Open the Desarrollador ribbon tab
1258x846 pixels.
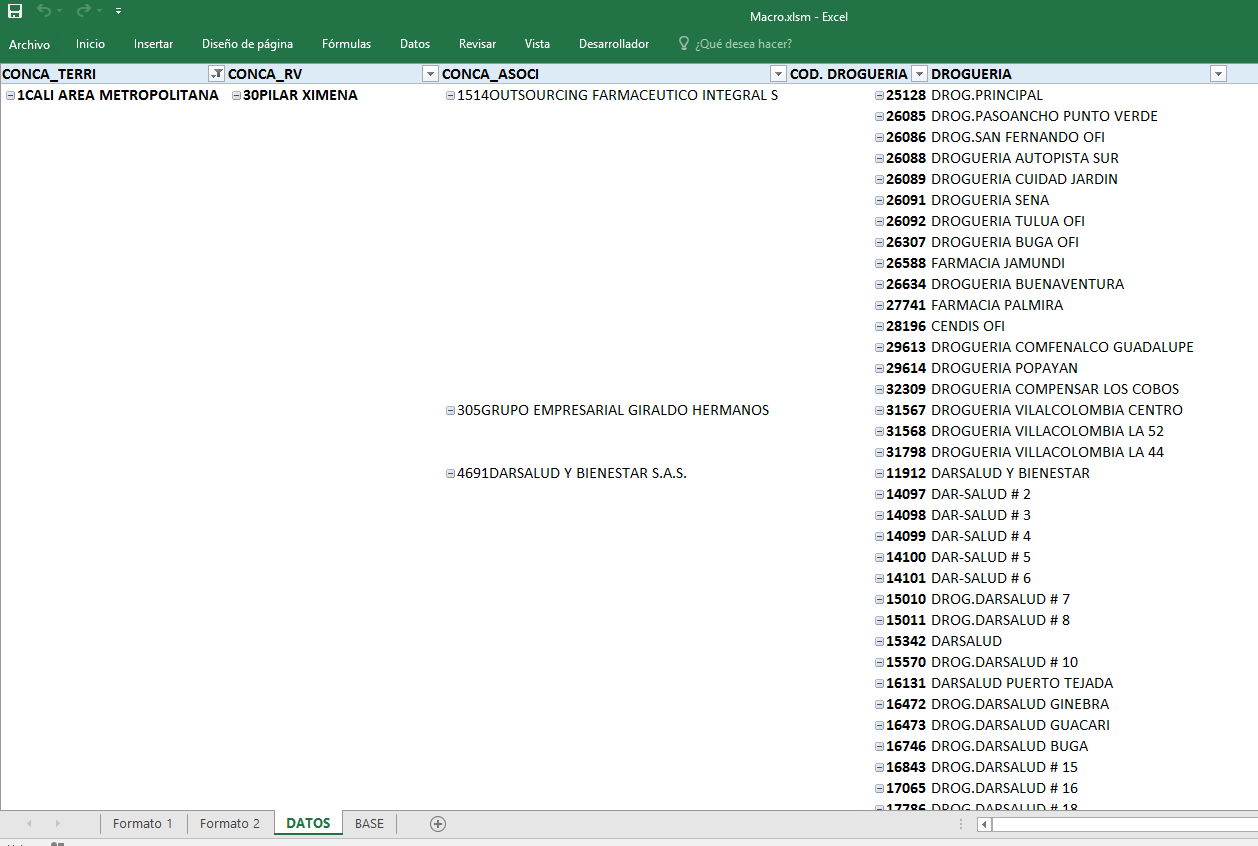pyautogui.click(x=614, y=44)
